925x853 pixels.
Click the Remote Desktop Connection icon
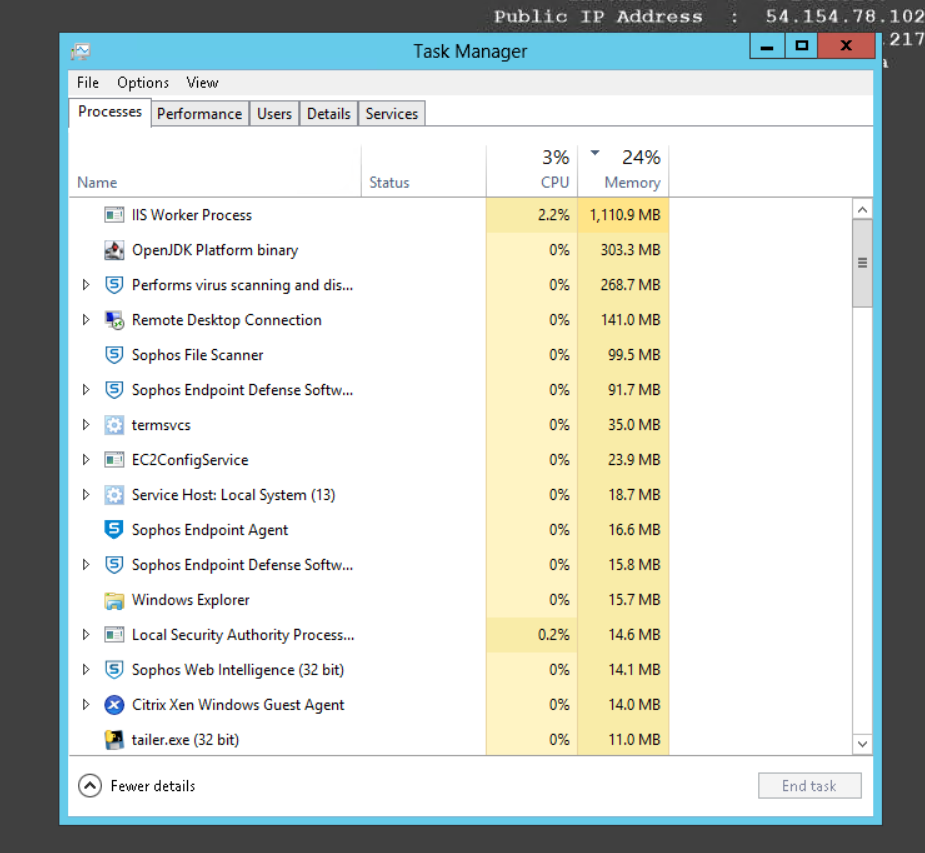point(114,320)
